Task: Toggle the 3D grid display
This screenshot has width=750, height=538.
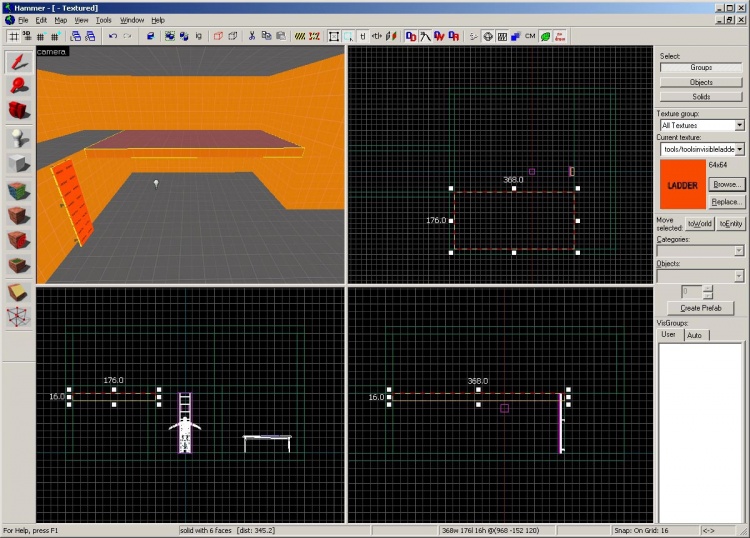Action: 27,36
